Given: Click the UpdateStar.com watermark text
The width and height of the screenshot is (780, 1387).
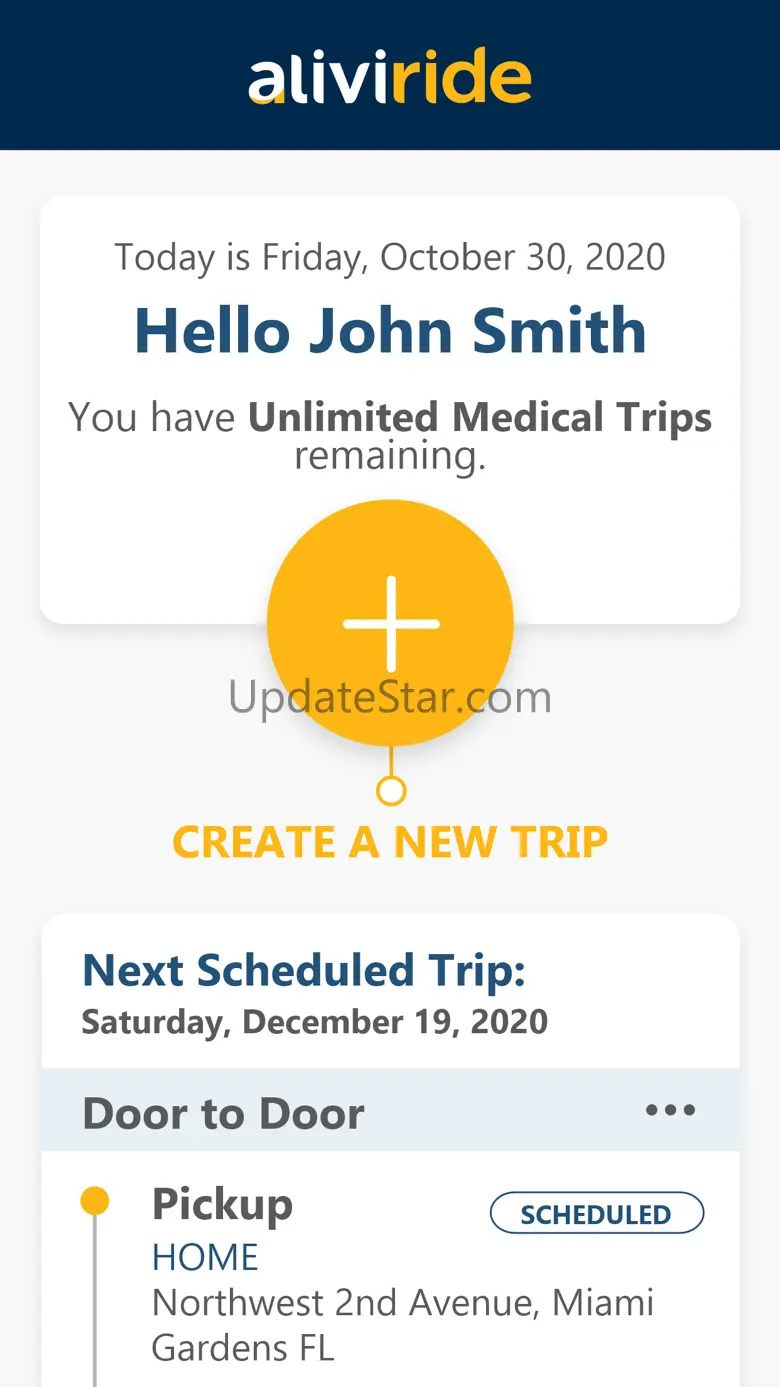Looking at the screenshot, I should pyautogui.click(x=390, y=697).
